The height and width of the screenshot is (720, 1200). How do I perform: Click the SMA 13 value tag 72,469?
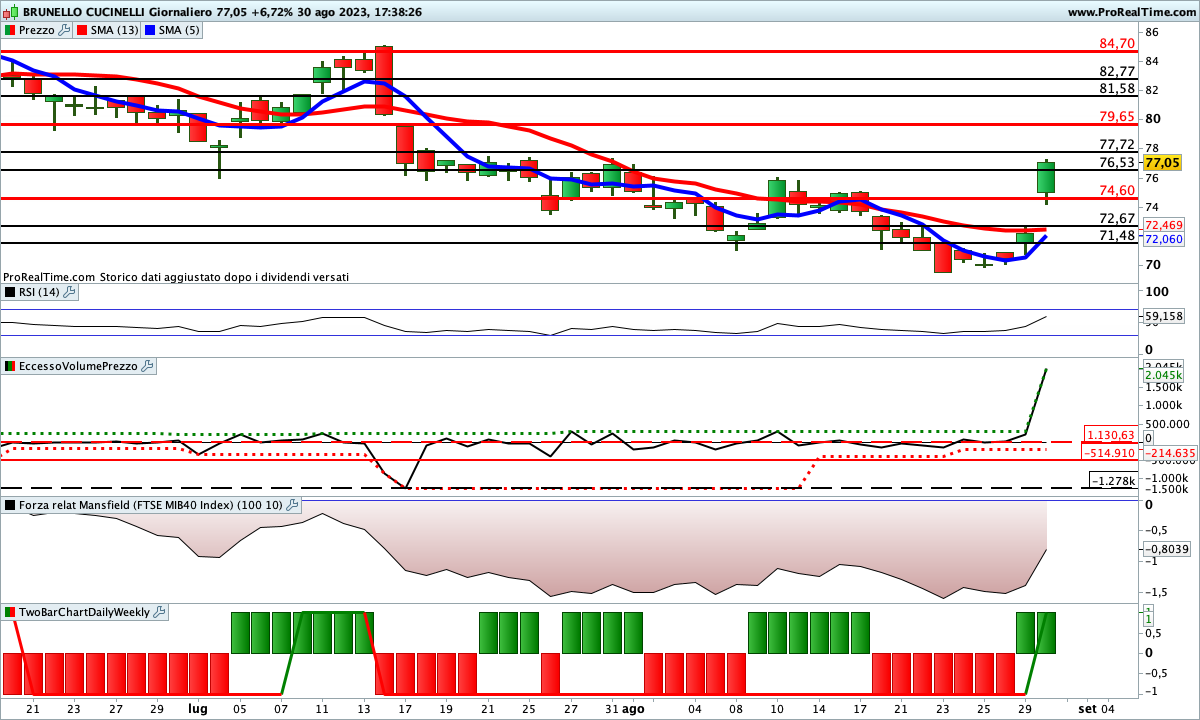(1164, 226)
